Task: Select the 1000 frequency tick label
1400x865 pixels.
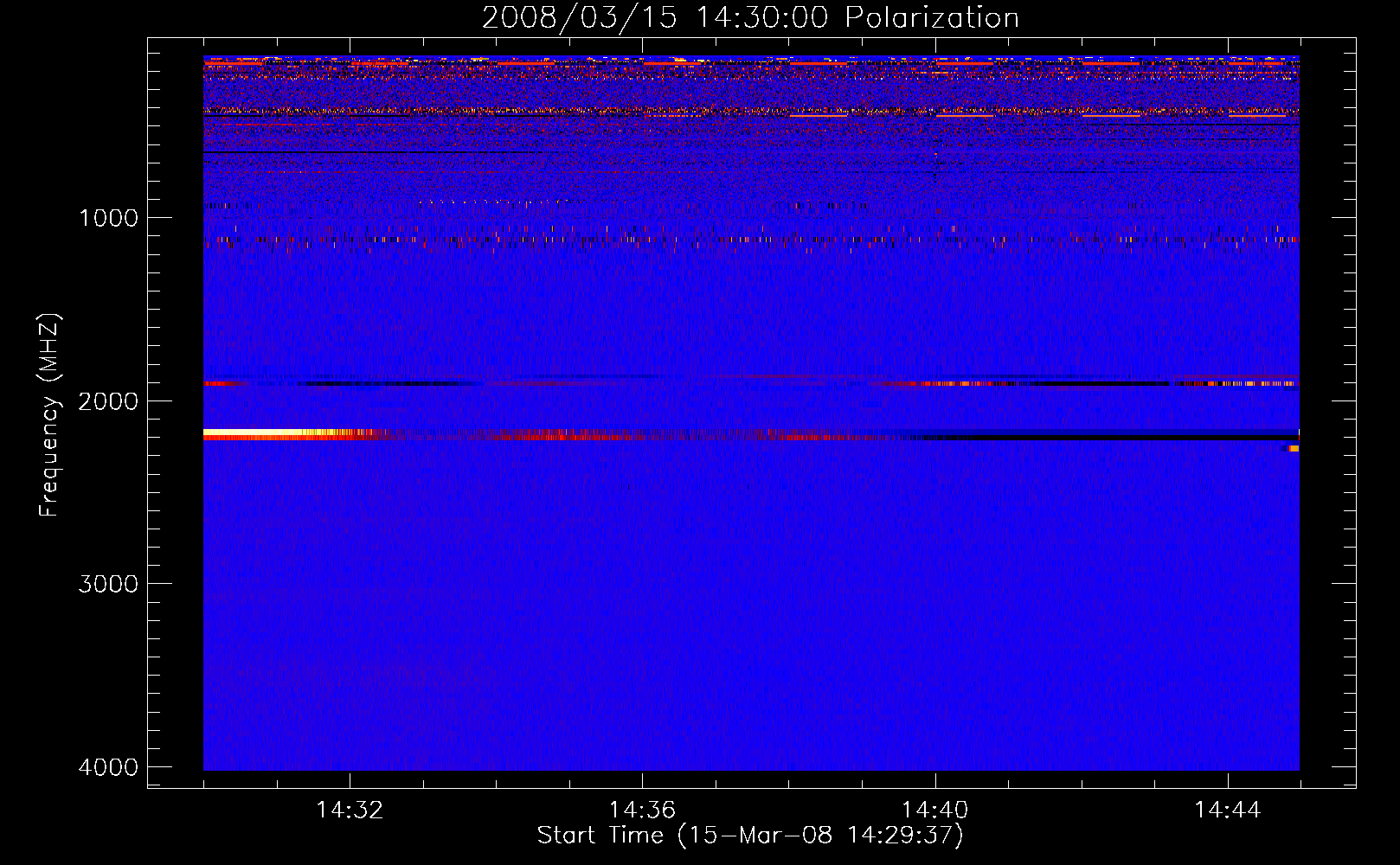Action: click(108, 218)
